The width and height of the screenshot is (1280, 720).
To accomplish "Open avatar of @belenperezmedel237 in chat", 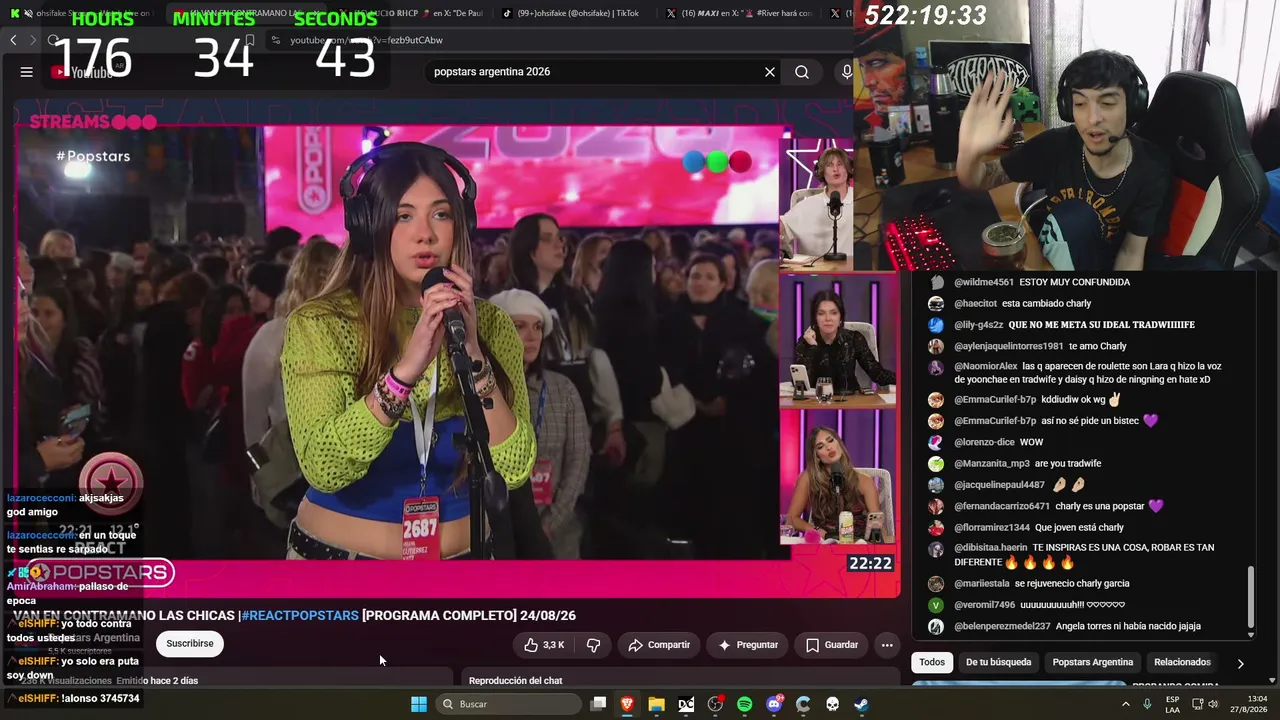I will point(936,627).
